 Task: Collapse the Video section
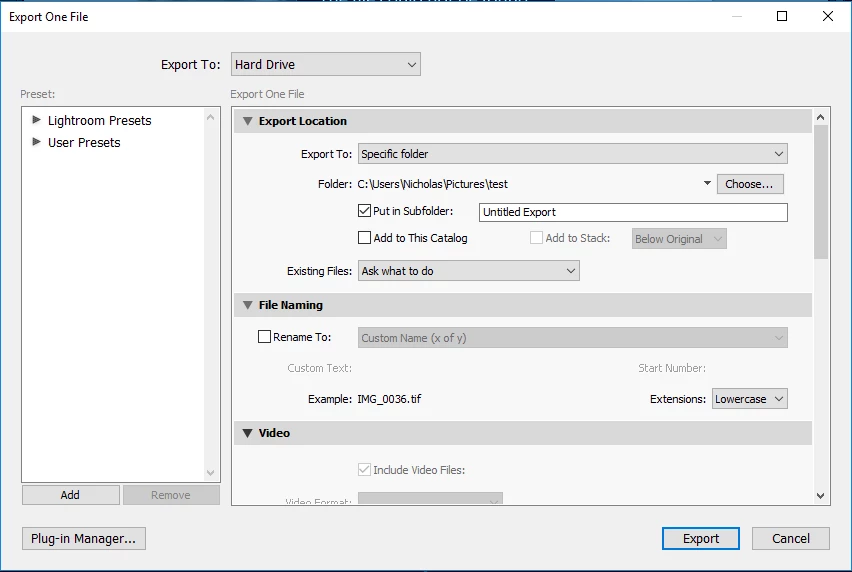[x=248, y=433]
